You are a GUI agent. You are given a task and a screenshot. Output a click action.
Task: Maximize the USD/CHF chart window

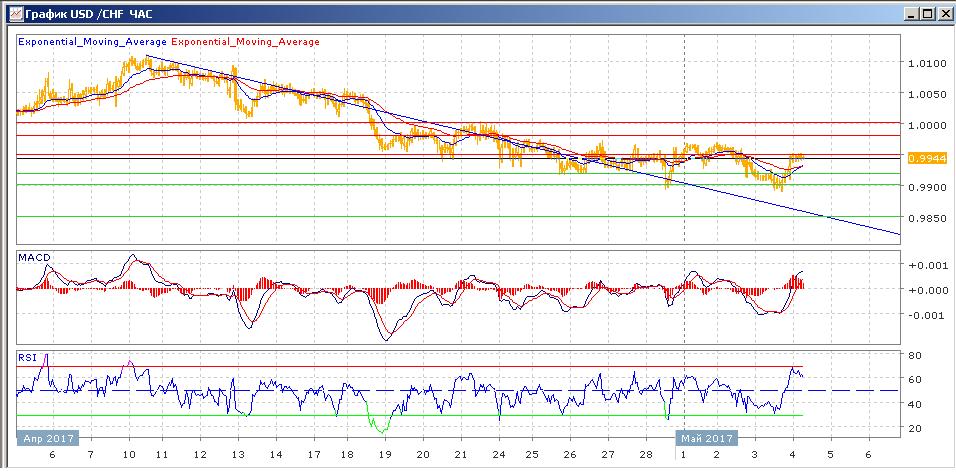[x=927, y=14]
